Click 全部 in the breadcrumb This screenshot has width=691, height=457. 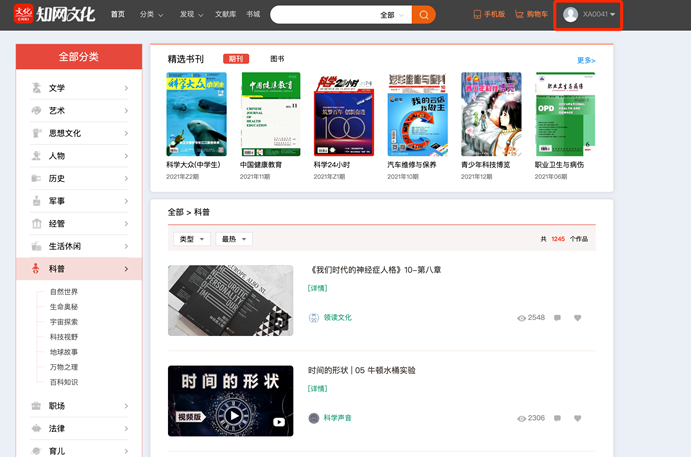(175, 212)
